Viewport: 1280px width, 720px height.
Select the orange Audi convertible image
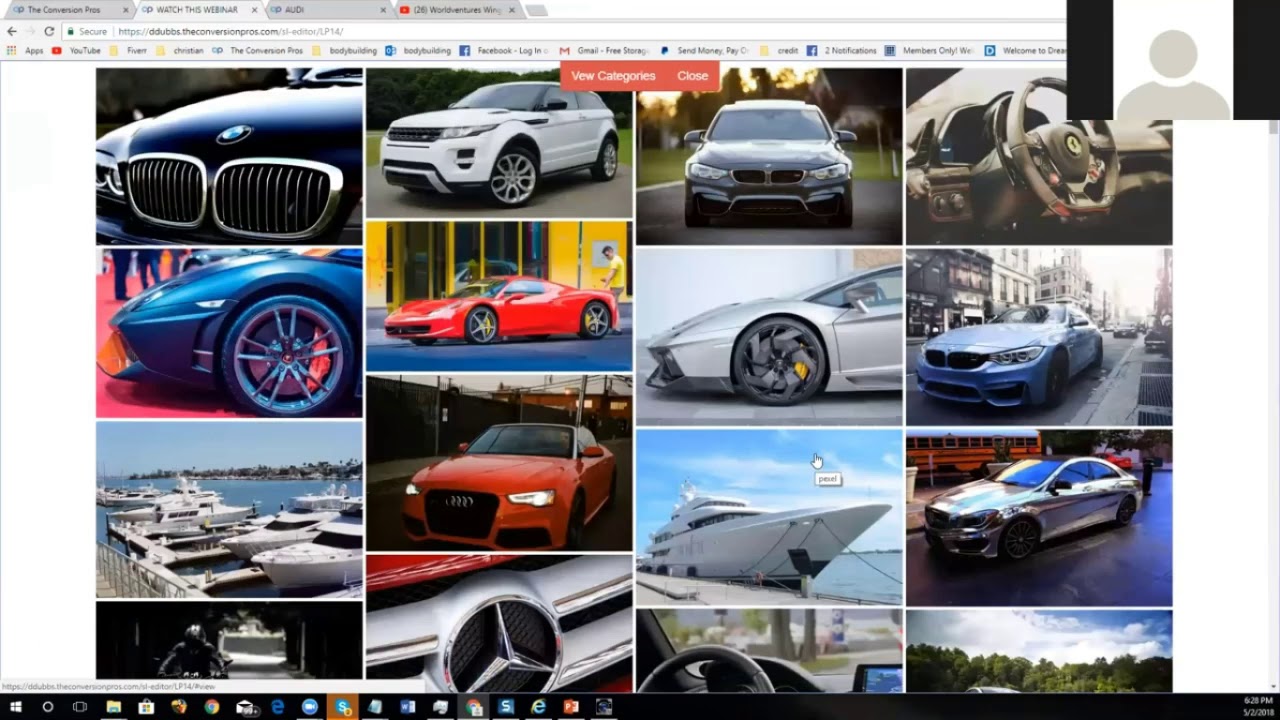pos(499,463)
